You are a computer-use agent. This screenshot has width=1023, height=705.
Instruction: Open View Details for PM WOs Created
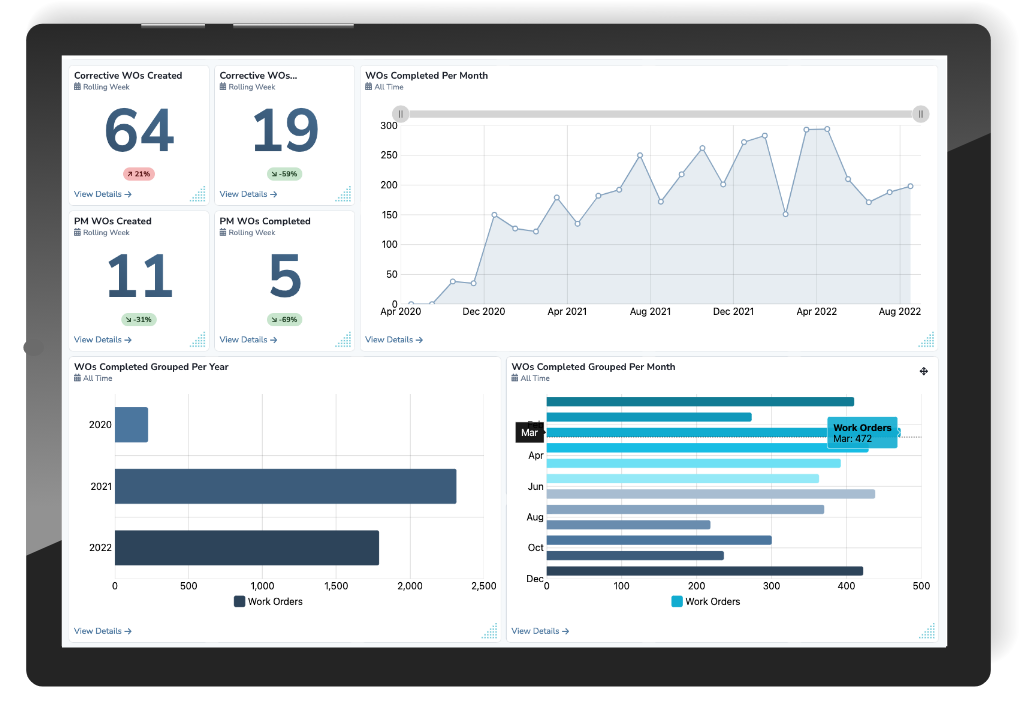point(102,340)
